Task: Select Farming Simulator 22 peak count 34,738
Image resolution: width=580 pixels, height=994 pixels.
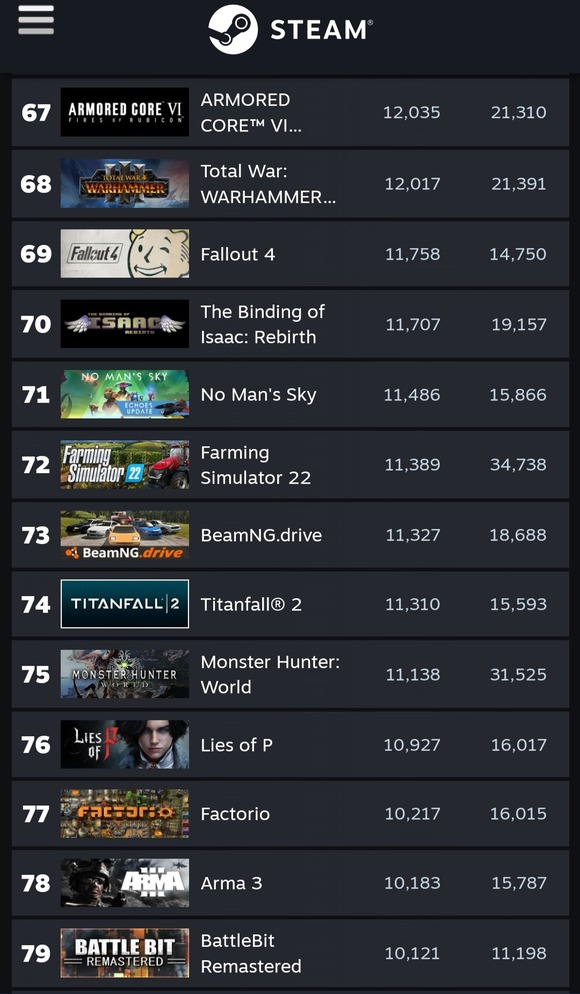Action: click(x=518, y=465)
